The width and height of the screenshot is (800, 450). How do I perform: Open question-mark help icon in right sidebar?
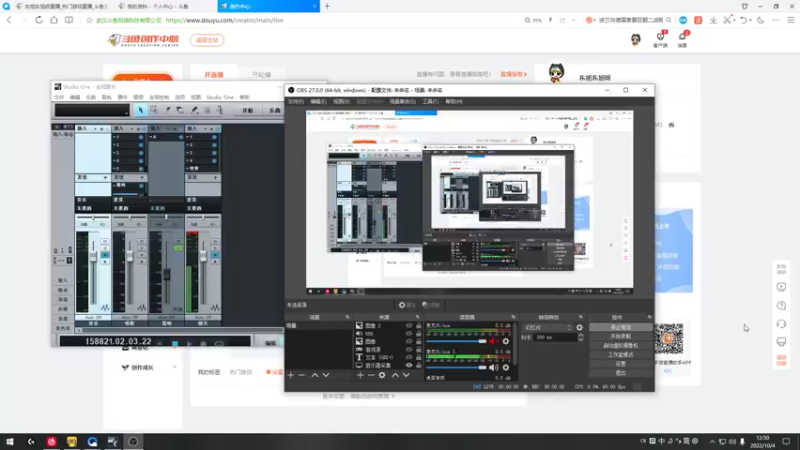[781, 306]
